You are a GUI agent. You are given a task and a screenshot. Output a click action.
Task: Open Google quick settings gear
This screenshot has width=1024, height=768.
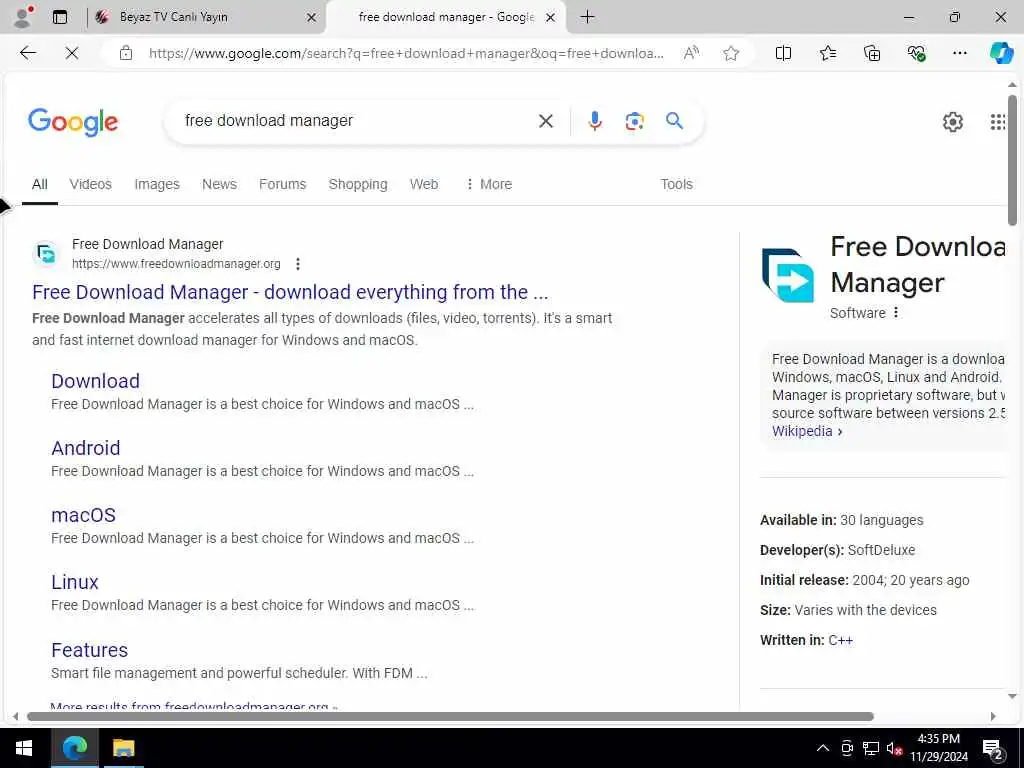pos(952,121)
